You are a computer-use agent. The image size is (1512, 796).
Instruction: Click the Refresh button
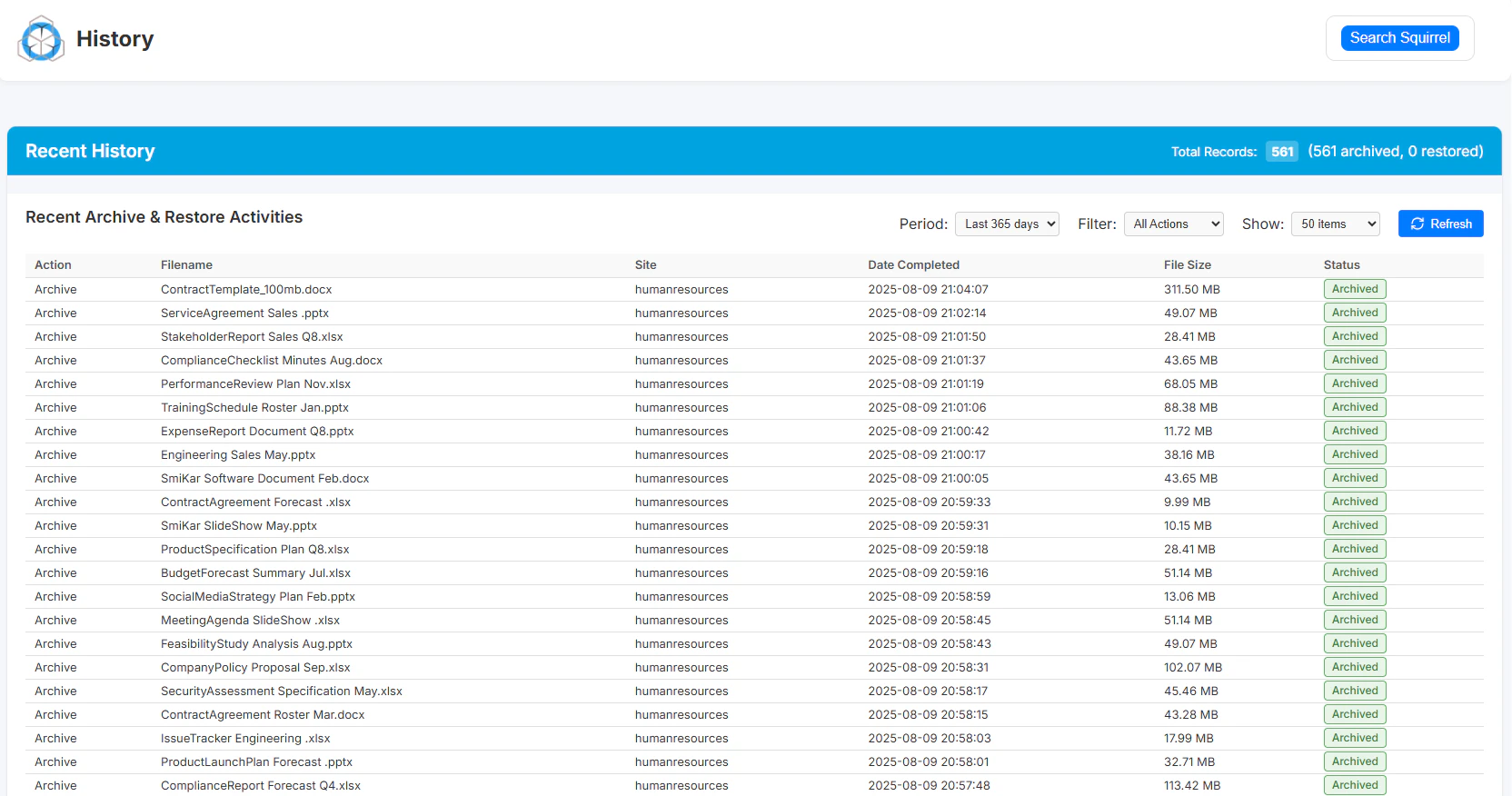pyautogui.click(x=1440, y=224)
